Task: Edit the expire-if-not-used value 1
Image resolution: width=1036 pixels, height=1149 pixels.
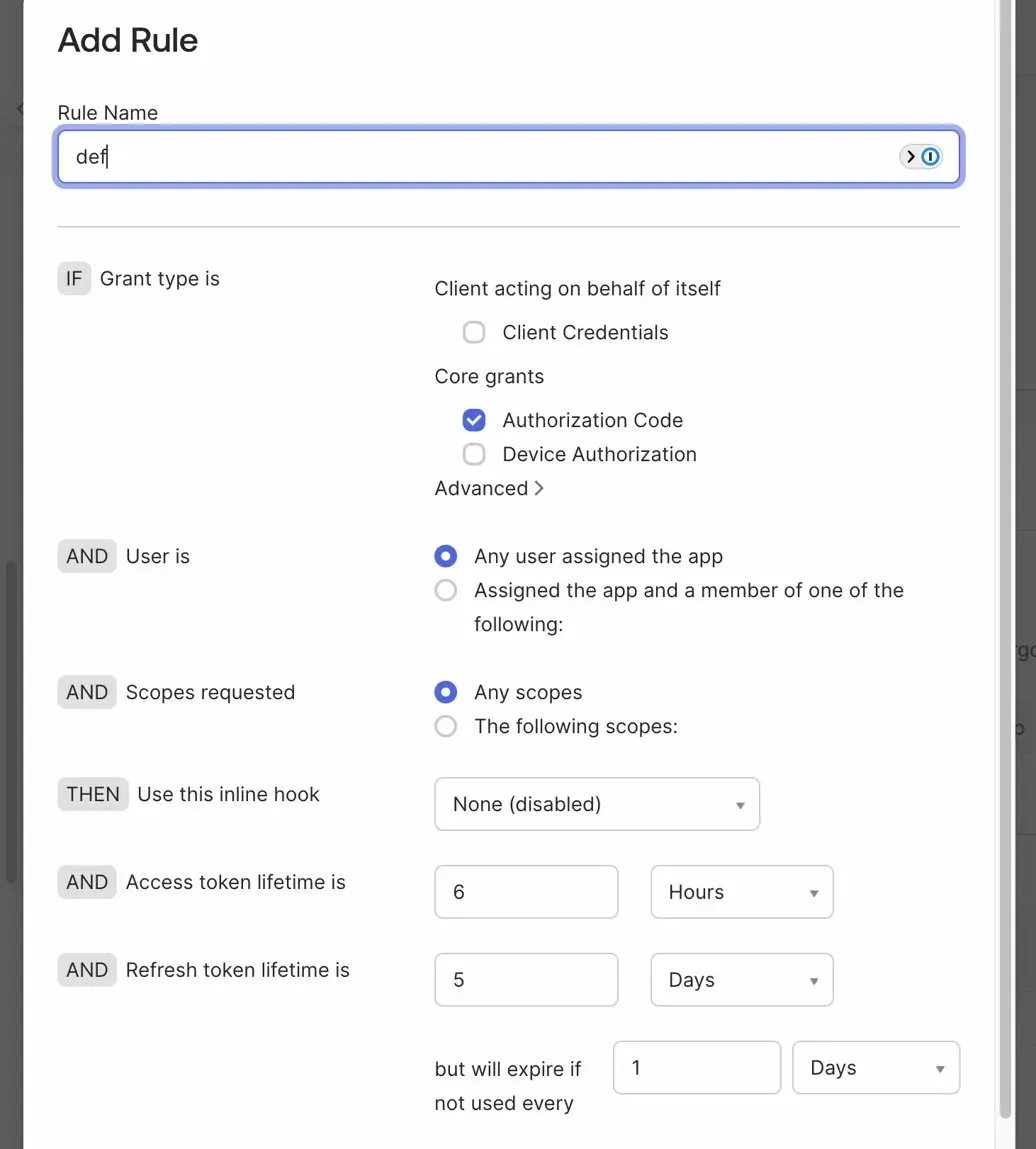Action: coord(697,1068)
